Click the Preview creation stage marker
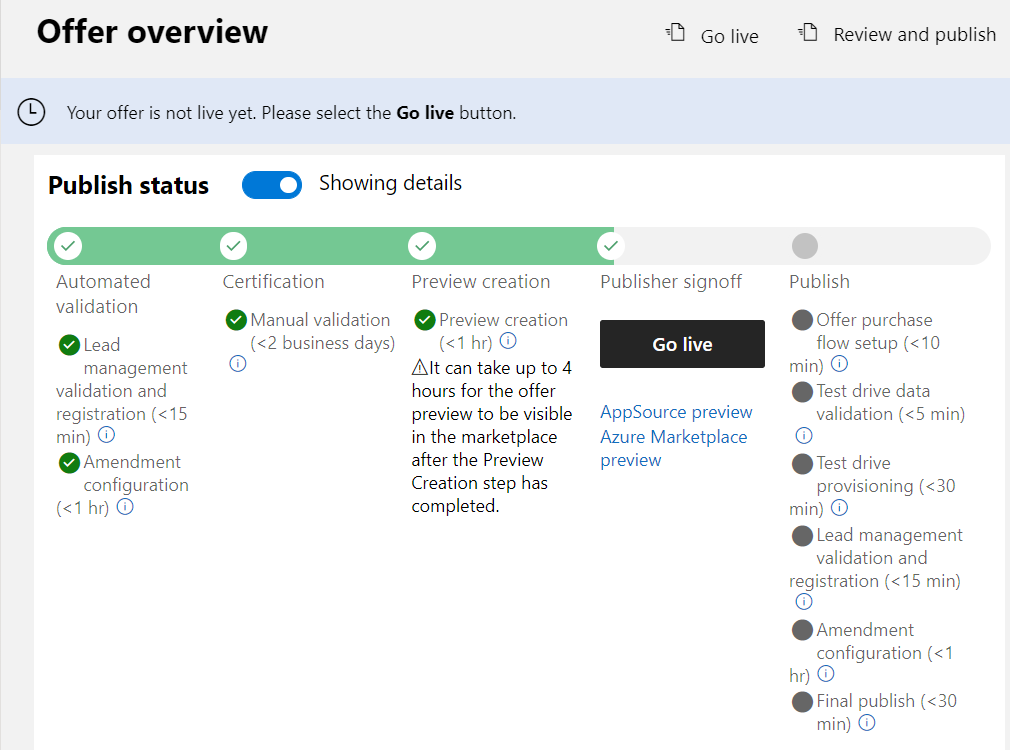 coord(421,245)
